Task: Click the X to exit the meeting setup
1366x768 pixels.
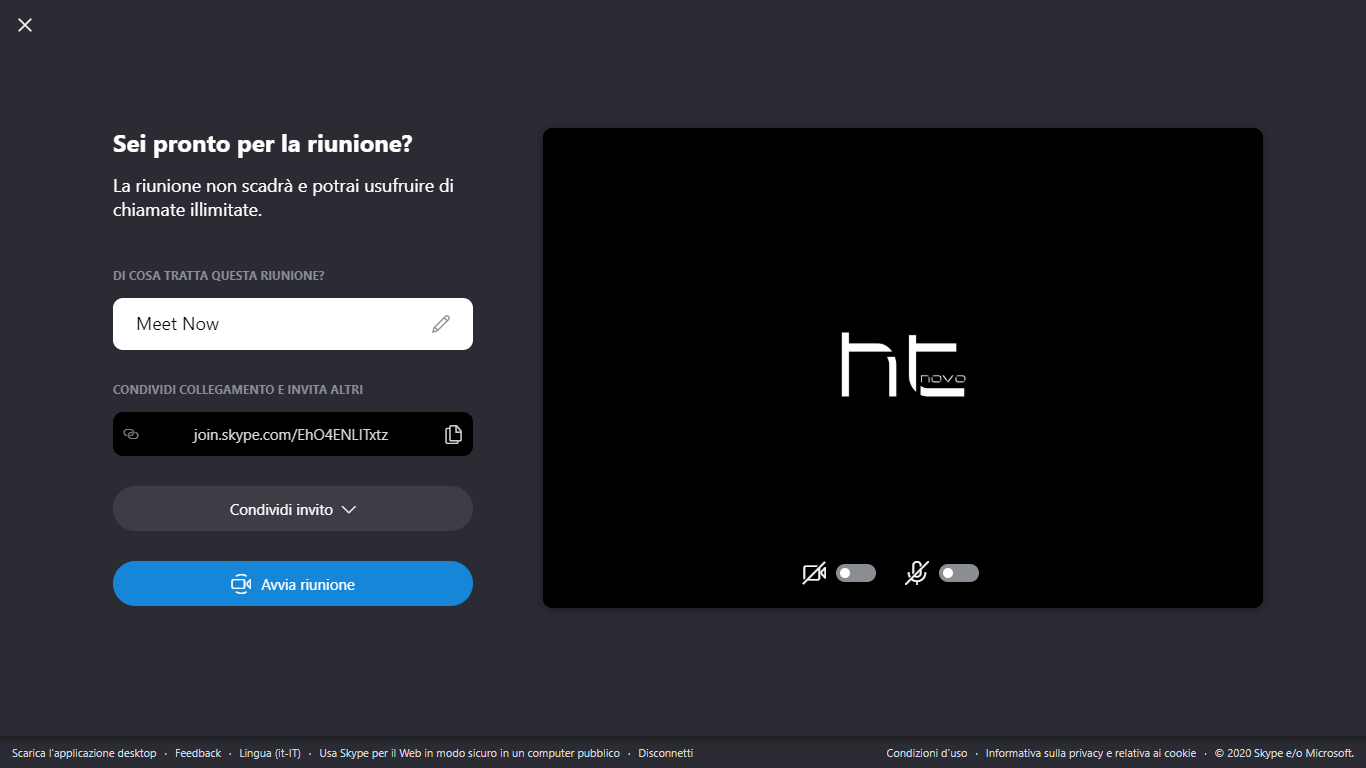Action: pos(24,24)
